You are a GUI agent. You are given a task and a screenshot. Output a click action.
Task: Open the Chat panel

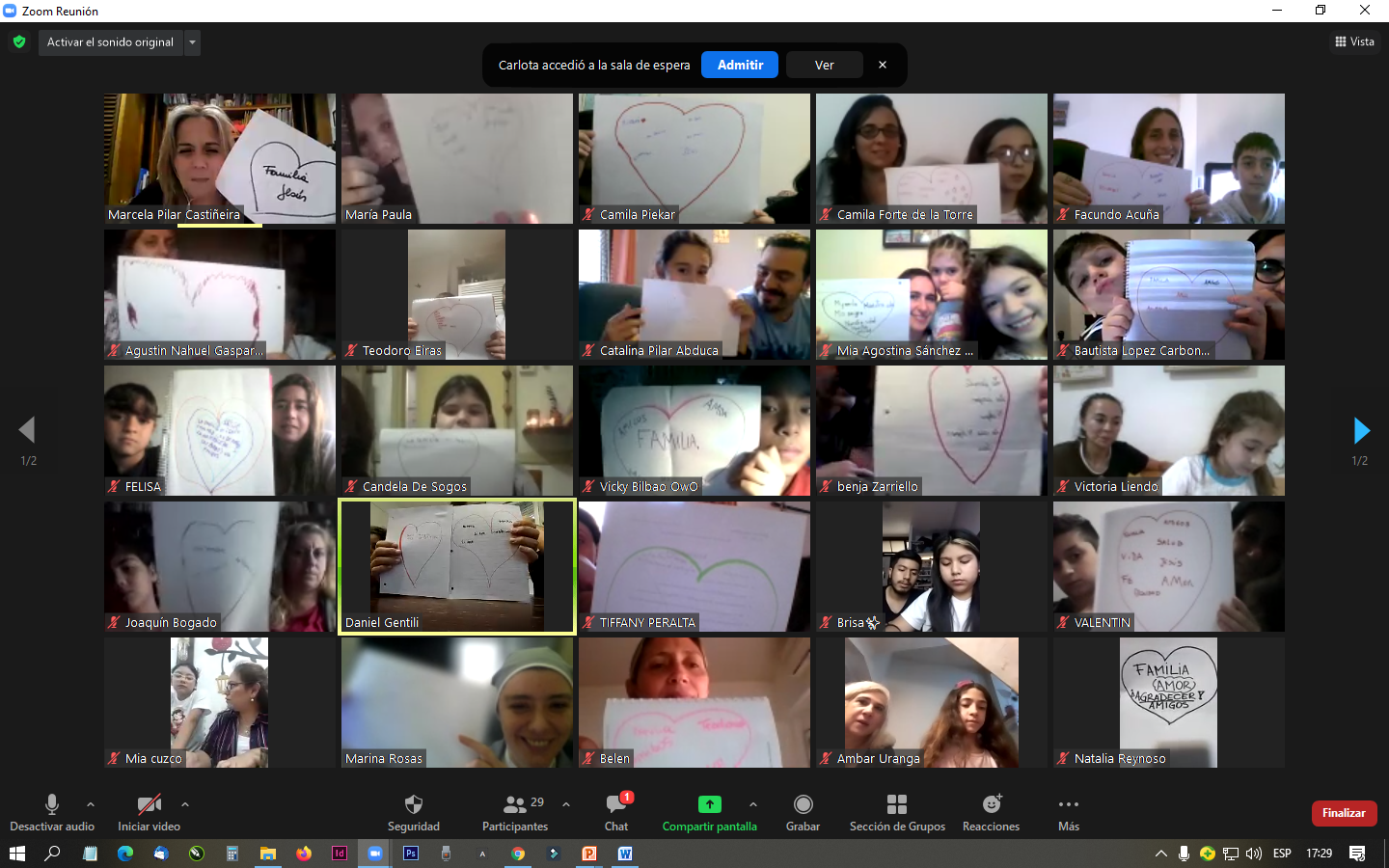click(x=616, y=812)
